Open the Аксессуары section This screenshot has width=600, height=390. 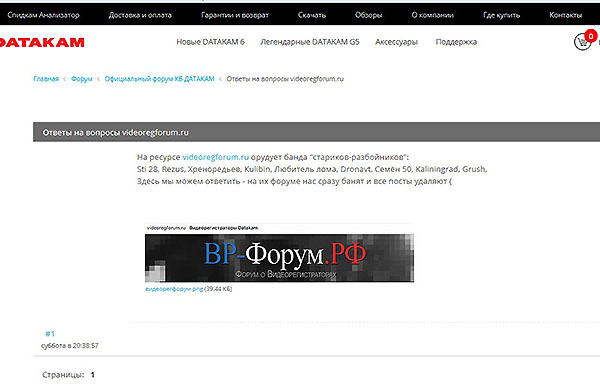point(396,42)
